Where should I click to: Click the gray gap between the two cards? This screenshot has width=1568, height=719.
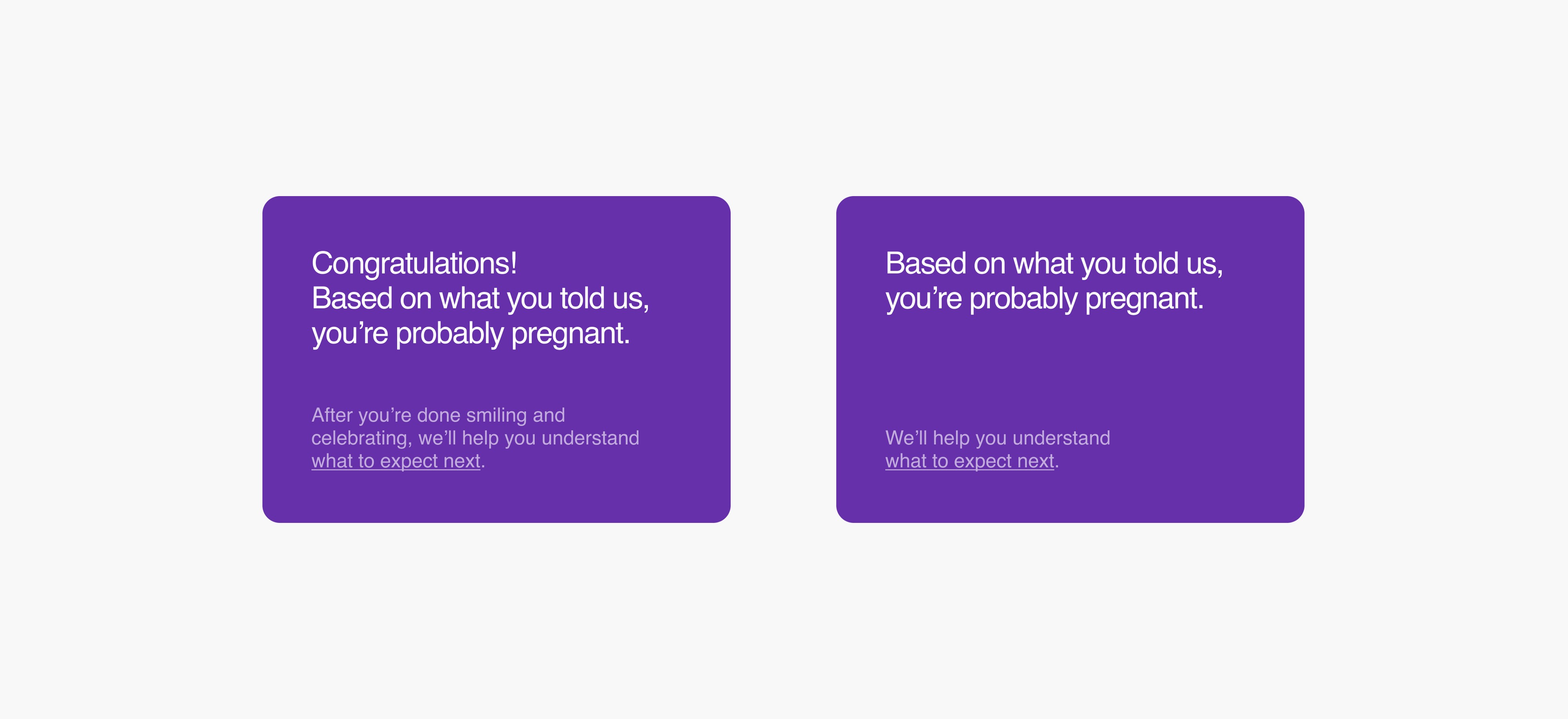tap(783, 359)
